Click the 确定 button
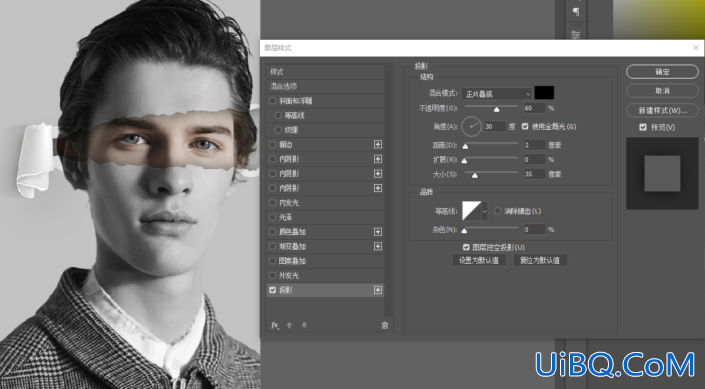Image resolution: width=705 pixels, height=389 pixels. [662, 72]
